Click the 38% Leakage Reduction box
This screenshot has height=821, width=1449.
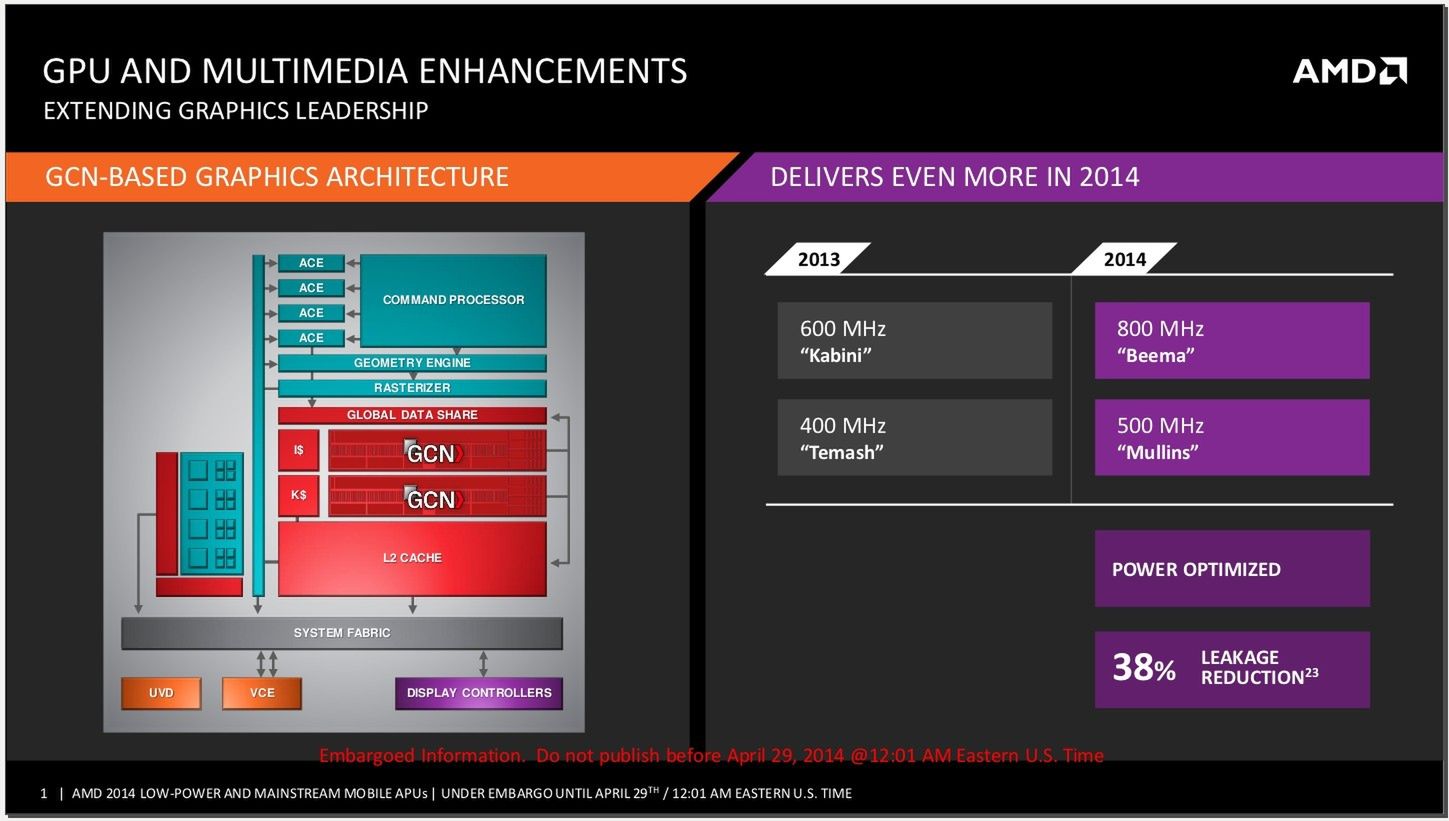tap(1232, 669)
